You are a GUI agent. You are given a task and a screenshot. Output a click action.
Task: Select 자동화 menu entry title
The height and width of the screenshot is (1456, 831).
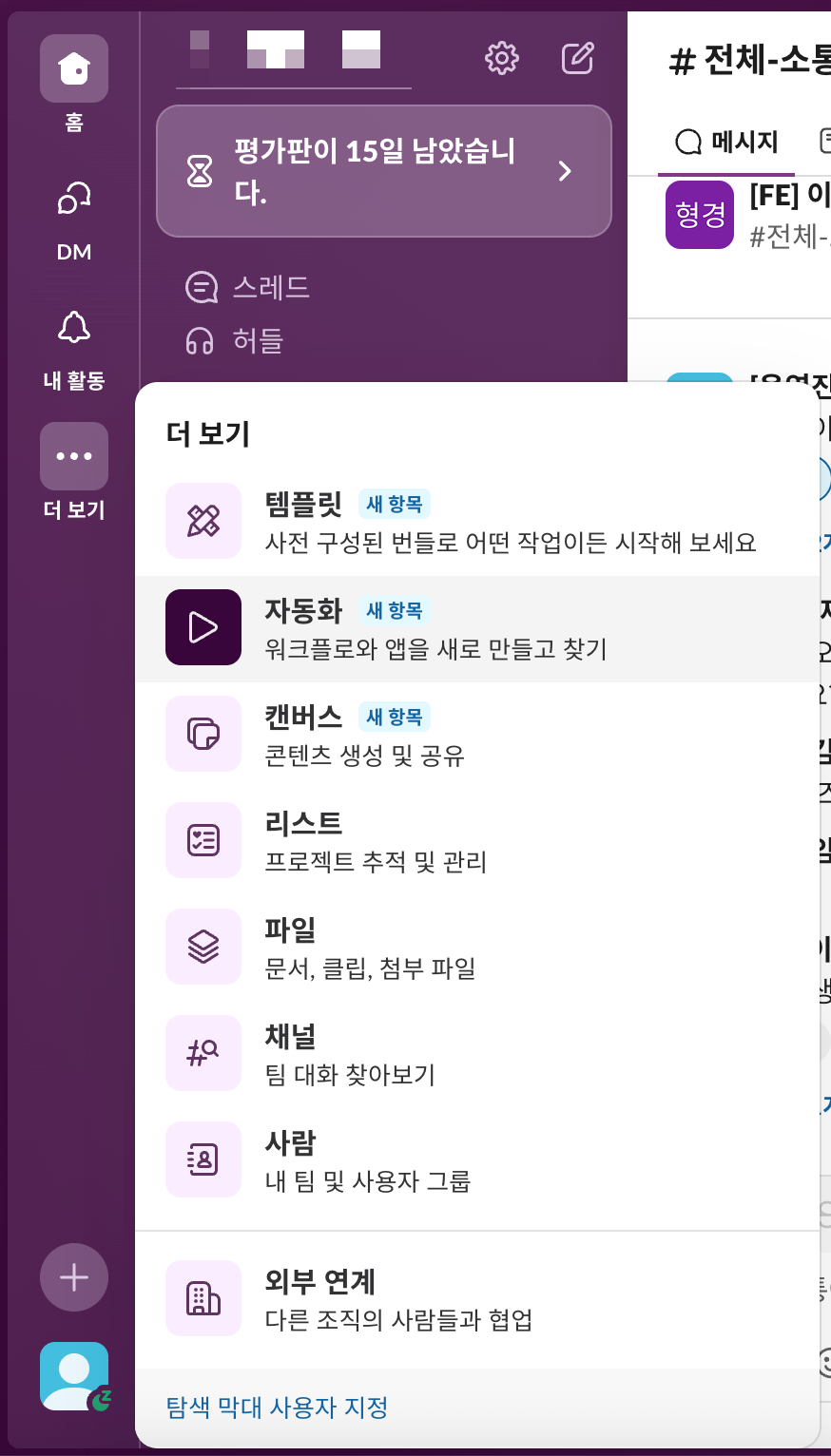[303, 610]
